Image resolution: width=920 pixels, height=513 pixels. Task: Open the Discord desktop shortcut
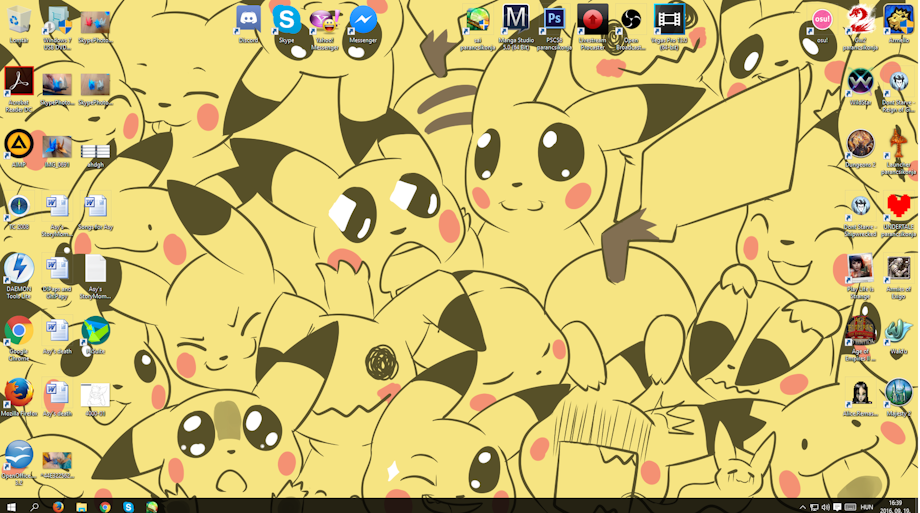pyautogui.click(x=248, y=21)
